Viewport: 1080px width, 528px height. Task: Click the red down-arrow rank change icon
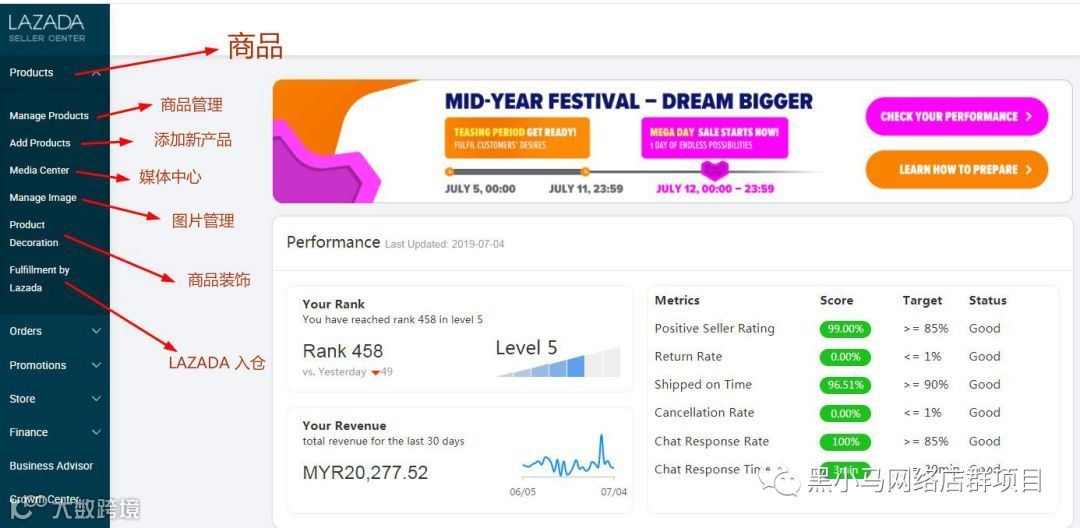coord(375,372)
